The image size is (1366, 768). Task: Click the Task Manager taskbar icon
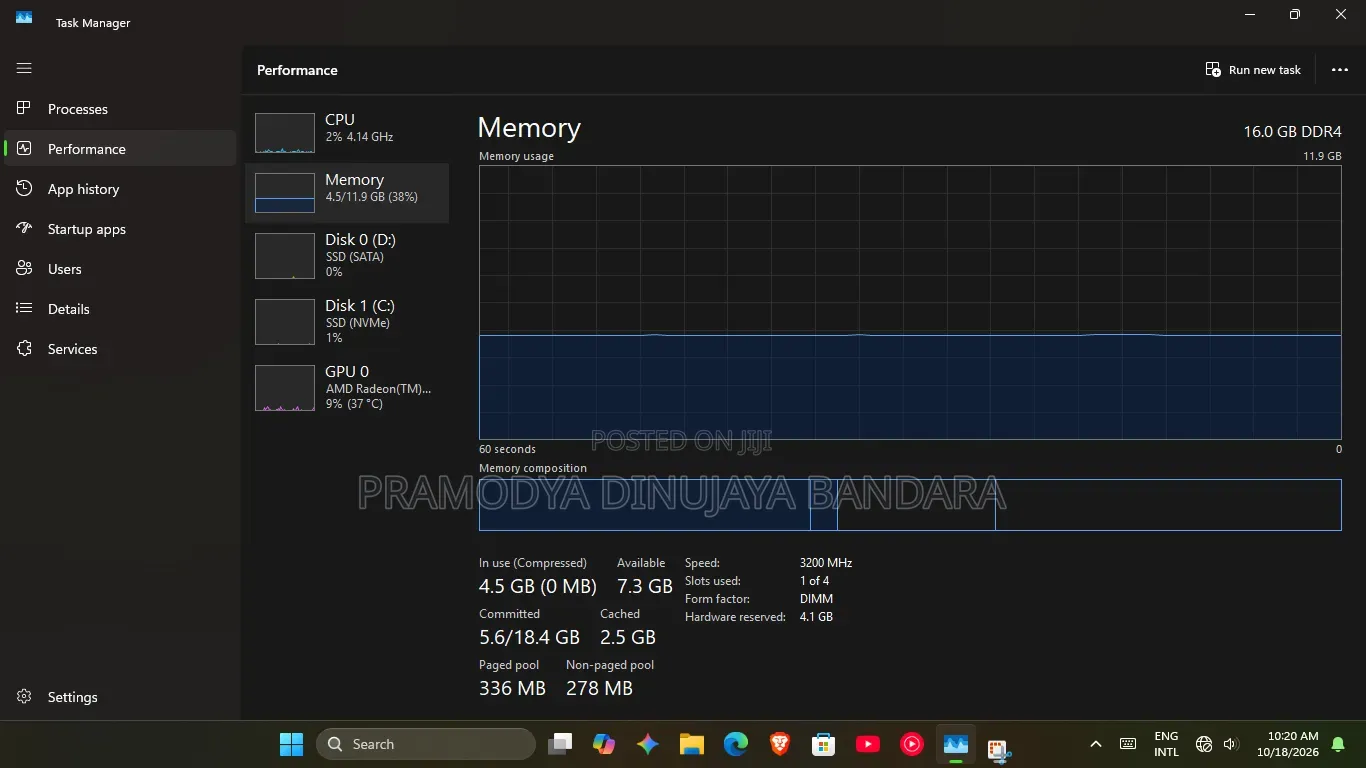pos(956,744)
